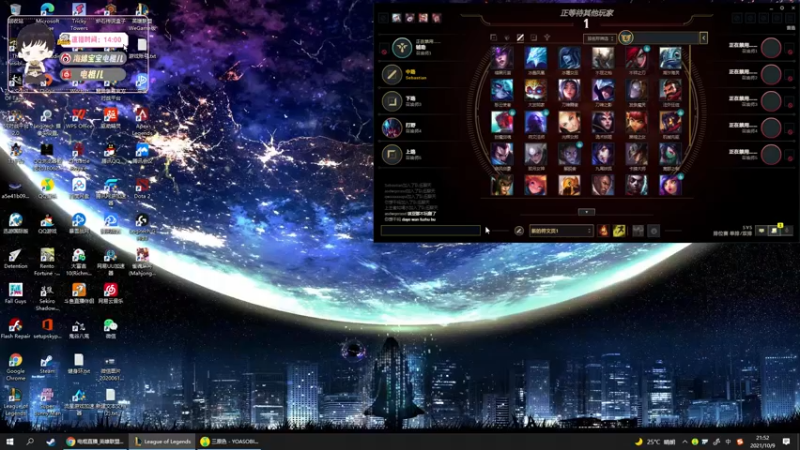Open the Windows Start menu
This screenshot has height=450, width=800.
9,442
